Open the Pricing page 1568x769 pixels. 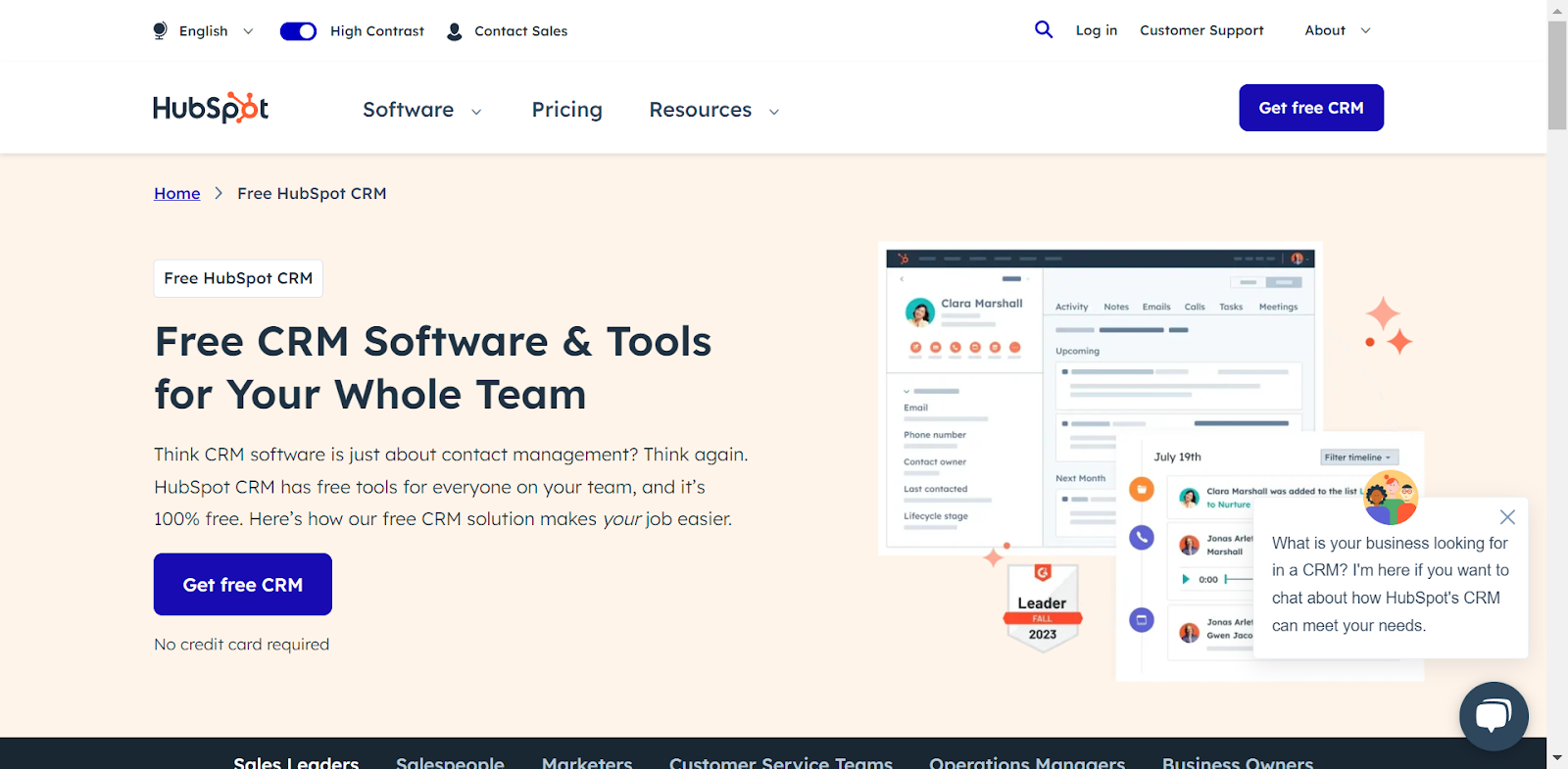567,110
